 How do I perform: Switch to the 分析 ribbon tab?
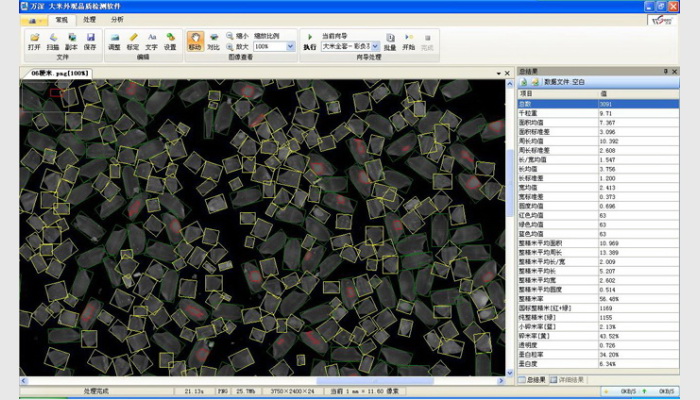click(118, 19)
